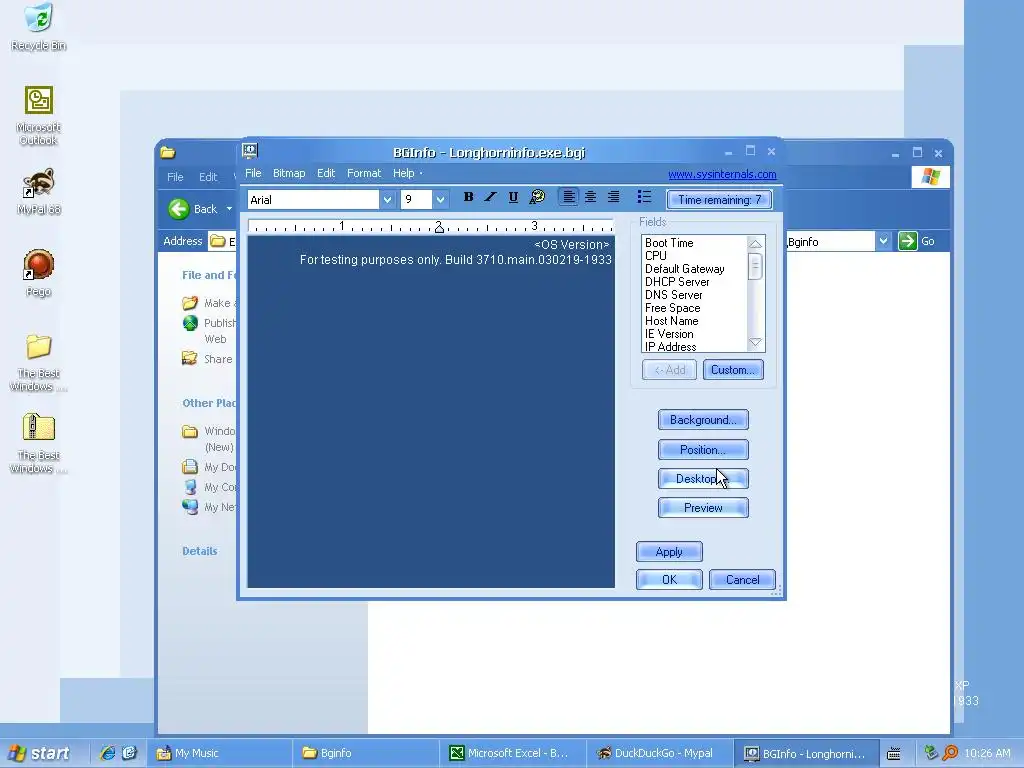Screen dimensions: 1024x768
Task: Toggle underline formatting in BGInfo toolbar
Action: click(x=513, y=197)
